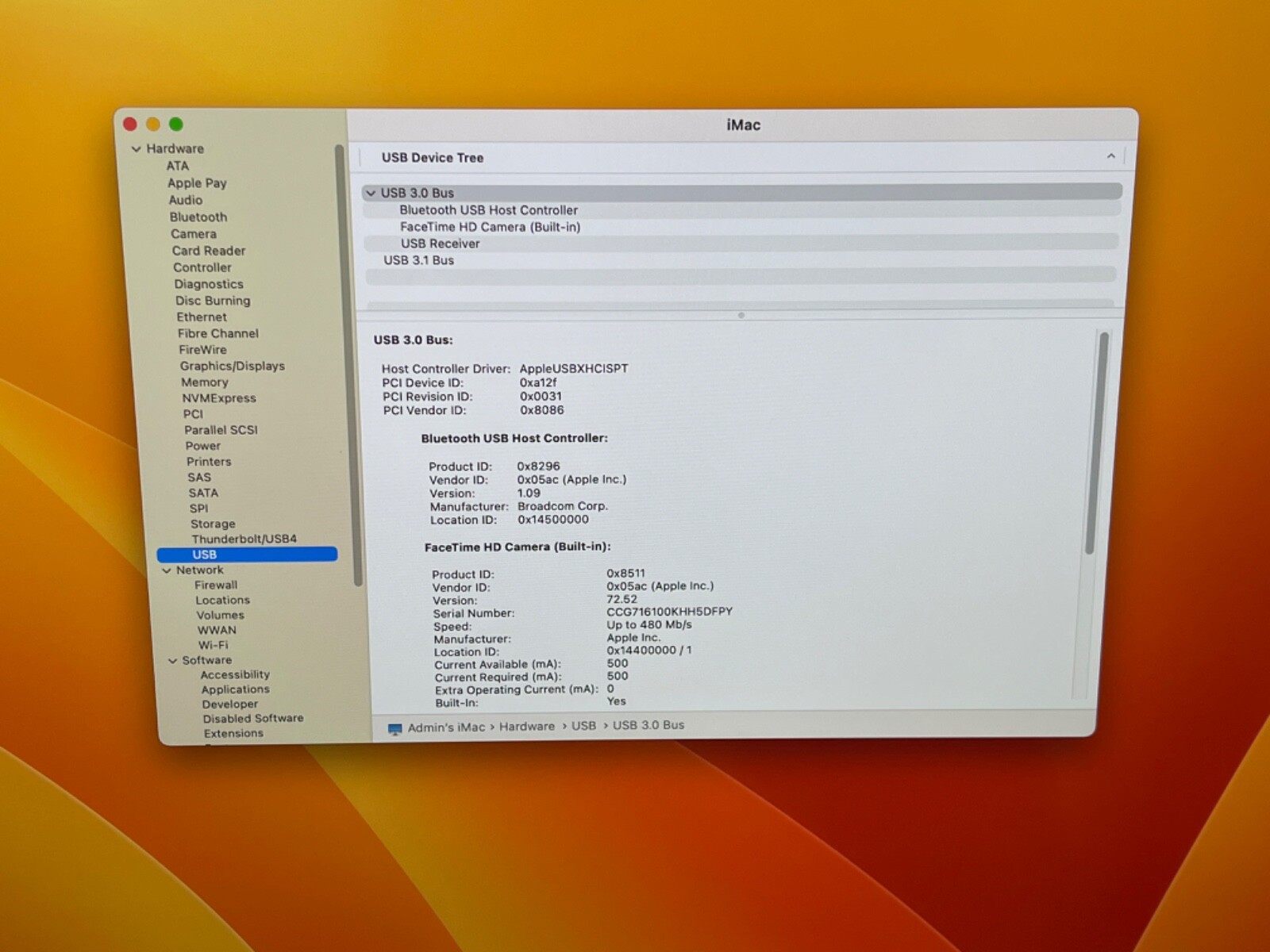The width and height of the screenshot is (1270, 952).
Task: Click the sidebar vertical scrollbar
Action: [349, 365]
